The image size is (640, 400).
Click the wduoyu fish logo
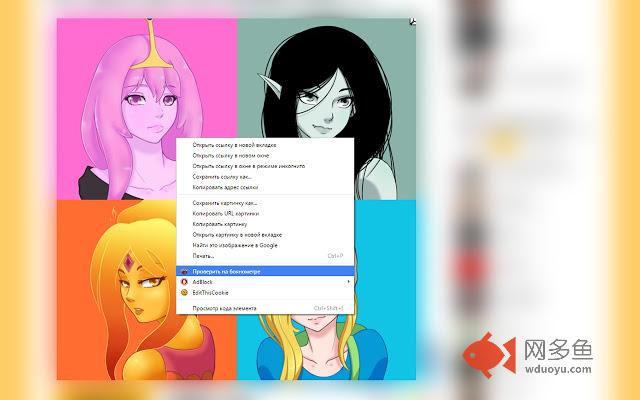coord(489,355)
